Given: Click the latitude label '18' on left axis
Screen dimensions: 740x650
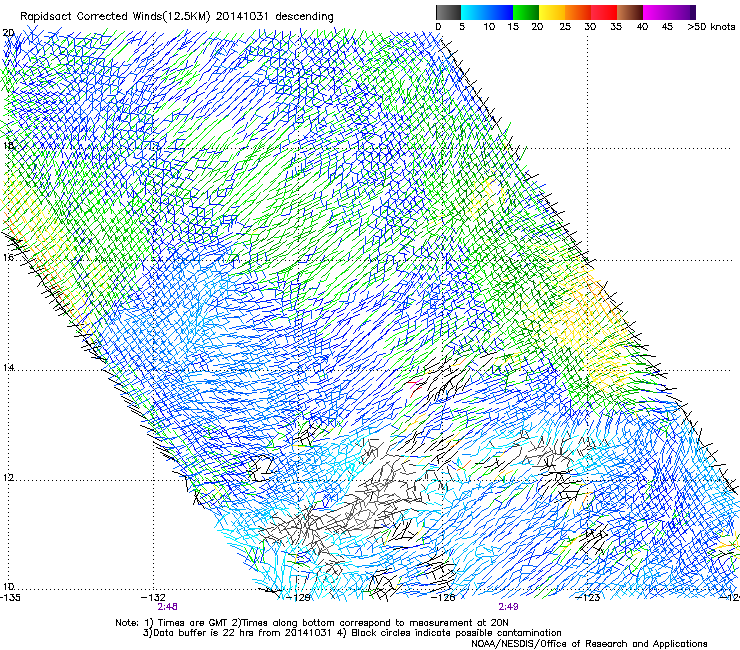Looking at the screenshot, I should [x=8, y=145].
